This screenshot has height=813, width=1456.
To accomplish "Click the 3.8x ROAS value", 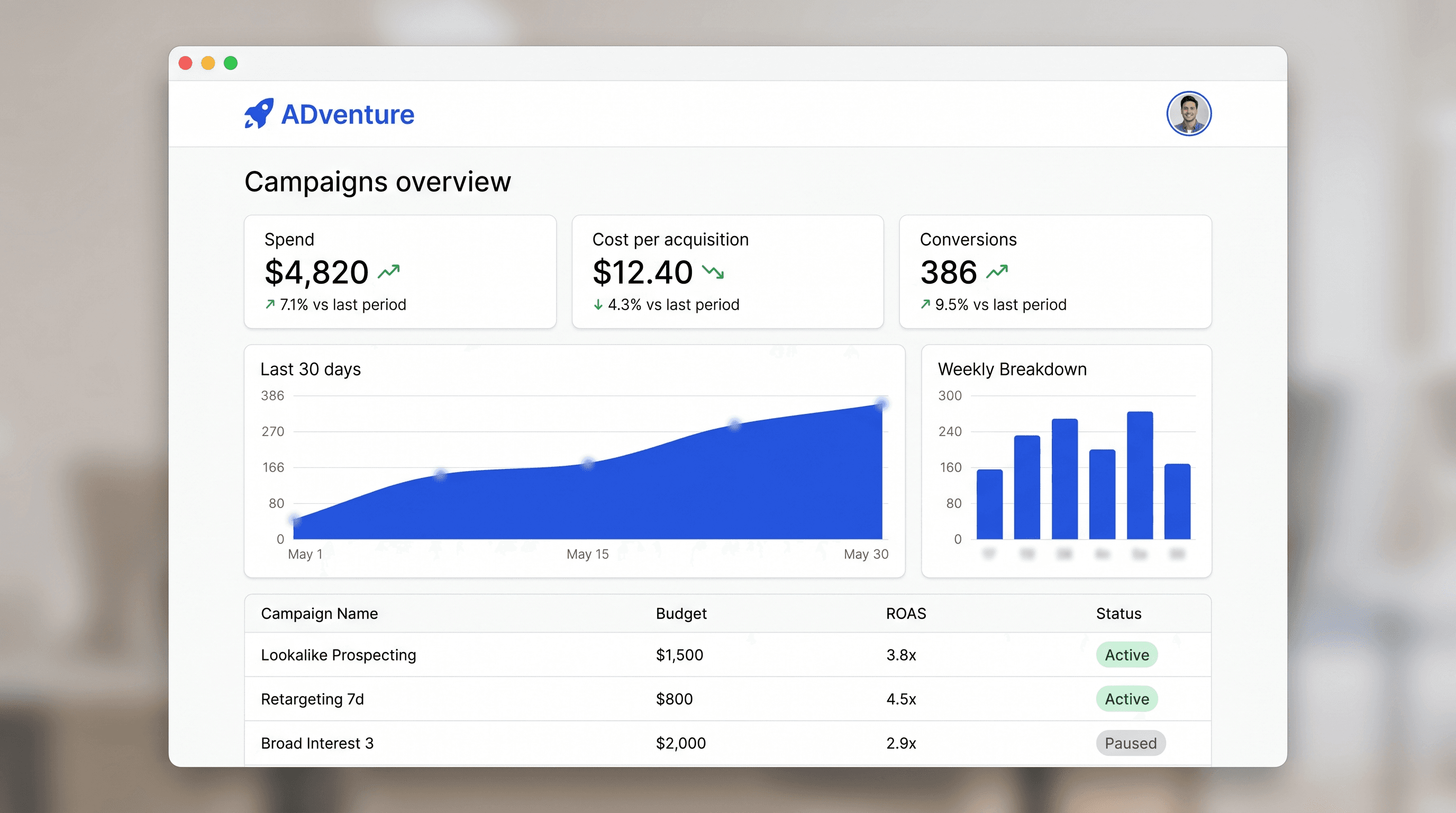I will click(x=901, y=655).
